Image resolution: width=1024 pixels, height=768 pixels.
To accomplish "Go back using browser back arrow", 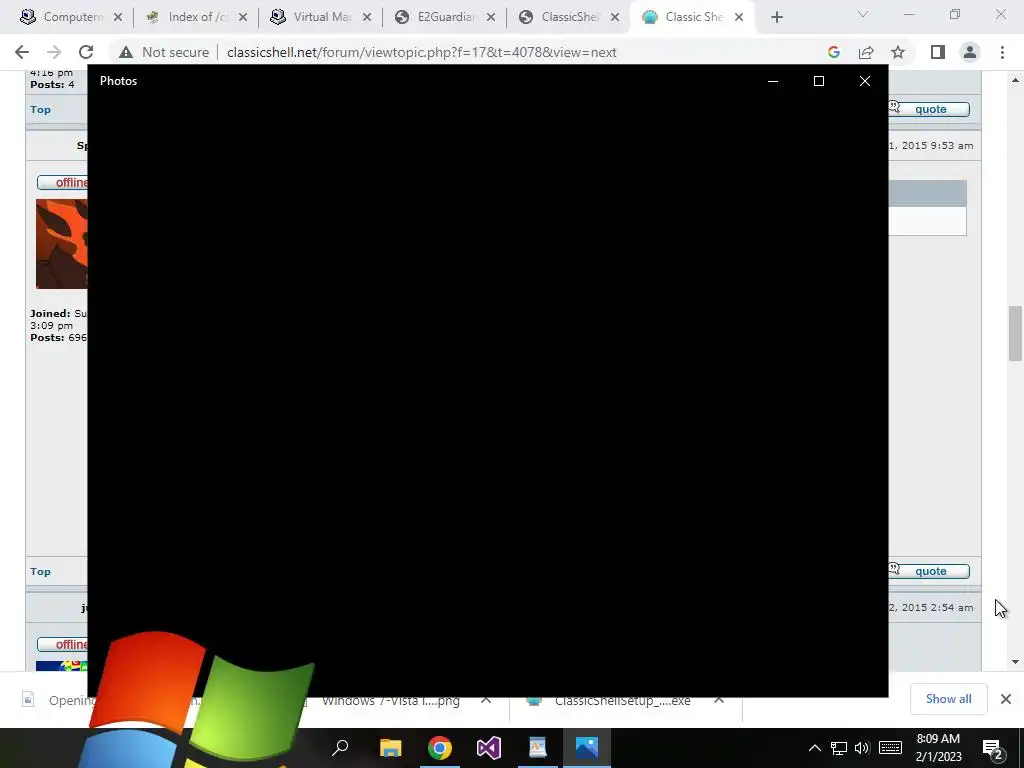I will pyautogui.click(x=22, y=52).
